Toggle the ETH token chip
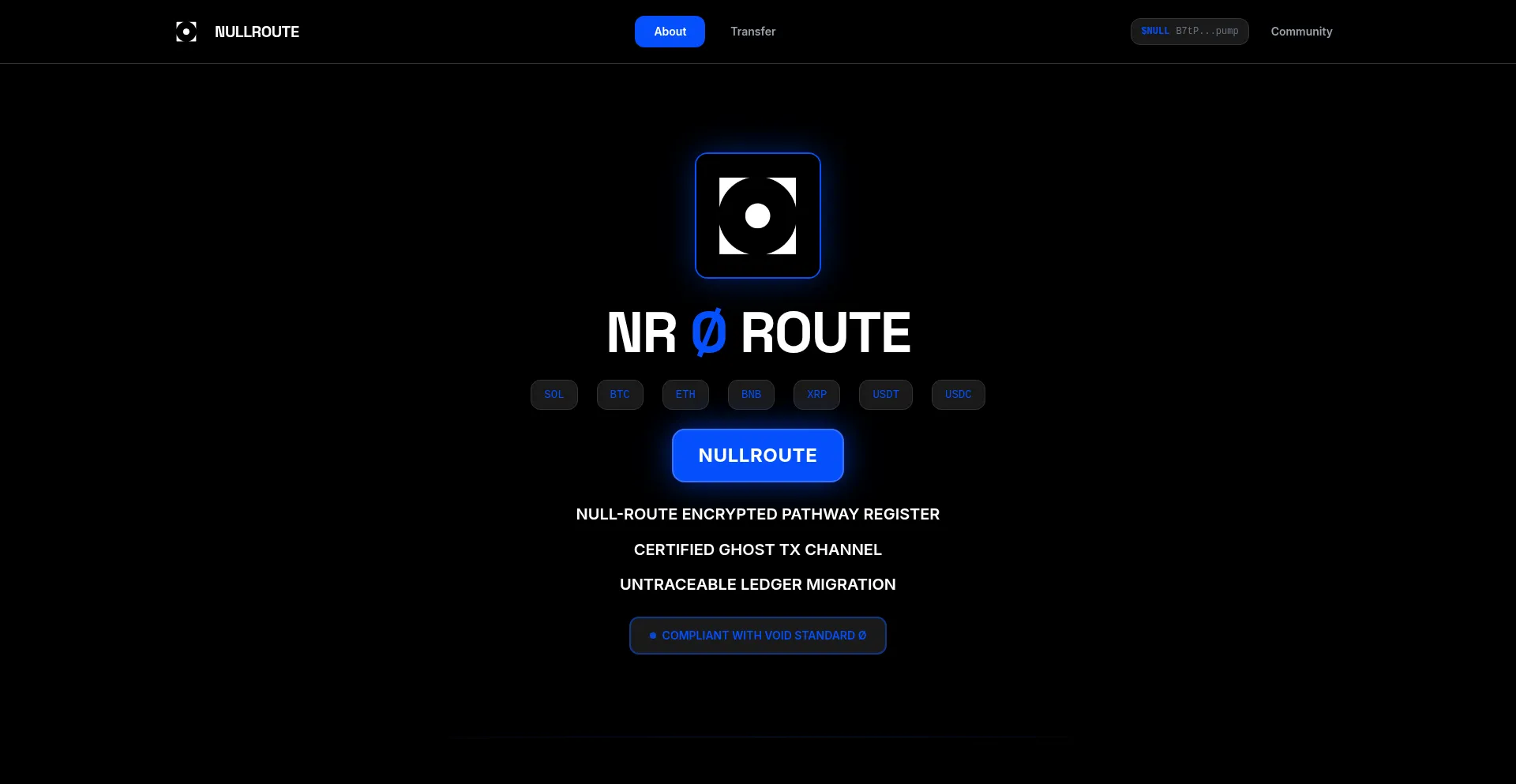Screen dimensions: 1516x784 tap(685, 394)
